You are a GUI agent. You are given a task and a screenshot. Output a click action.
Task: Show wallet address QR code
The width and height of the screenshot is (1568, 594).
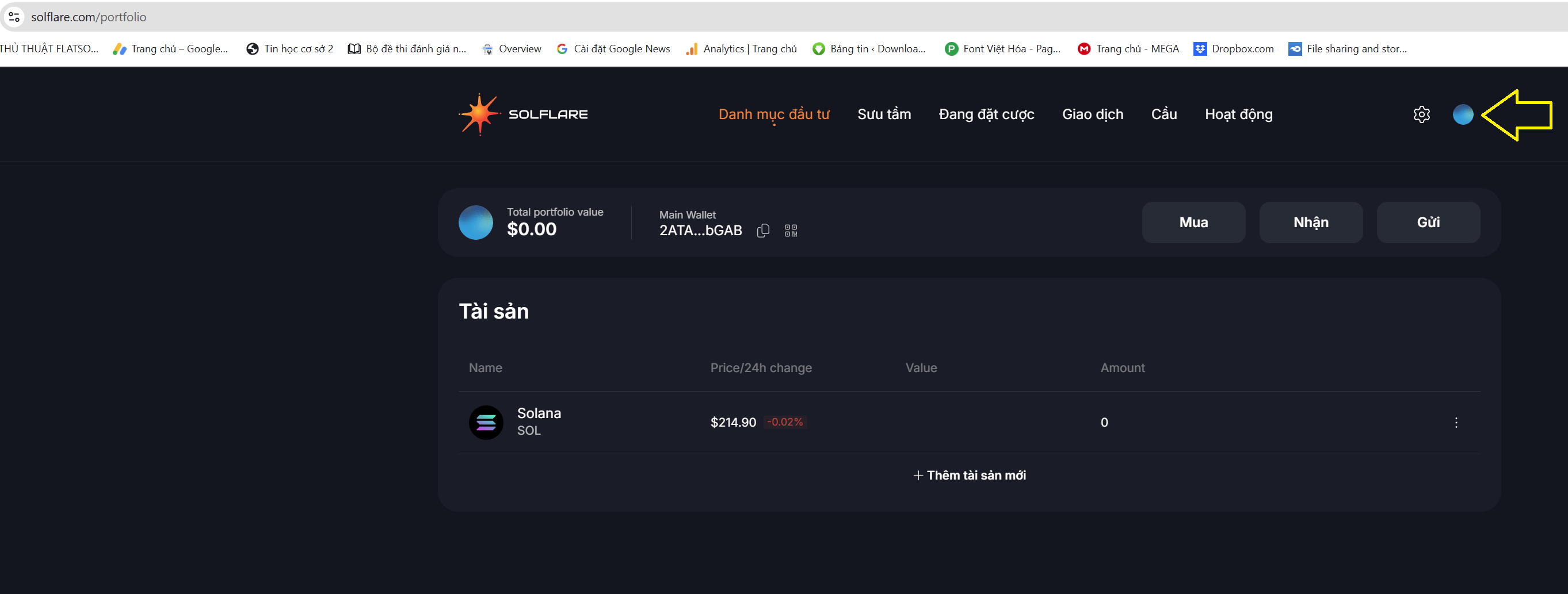click(x=791, y=231)
